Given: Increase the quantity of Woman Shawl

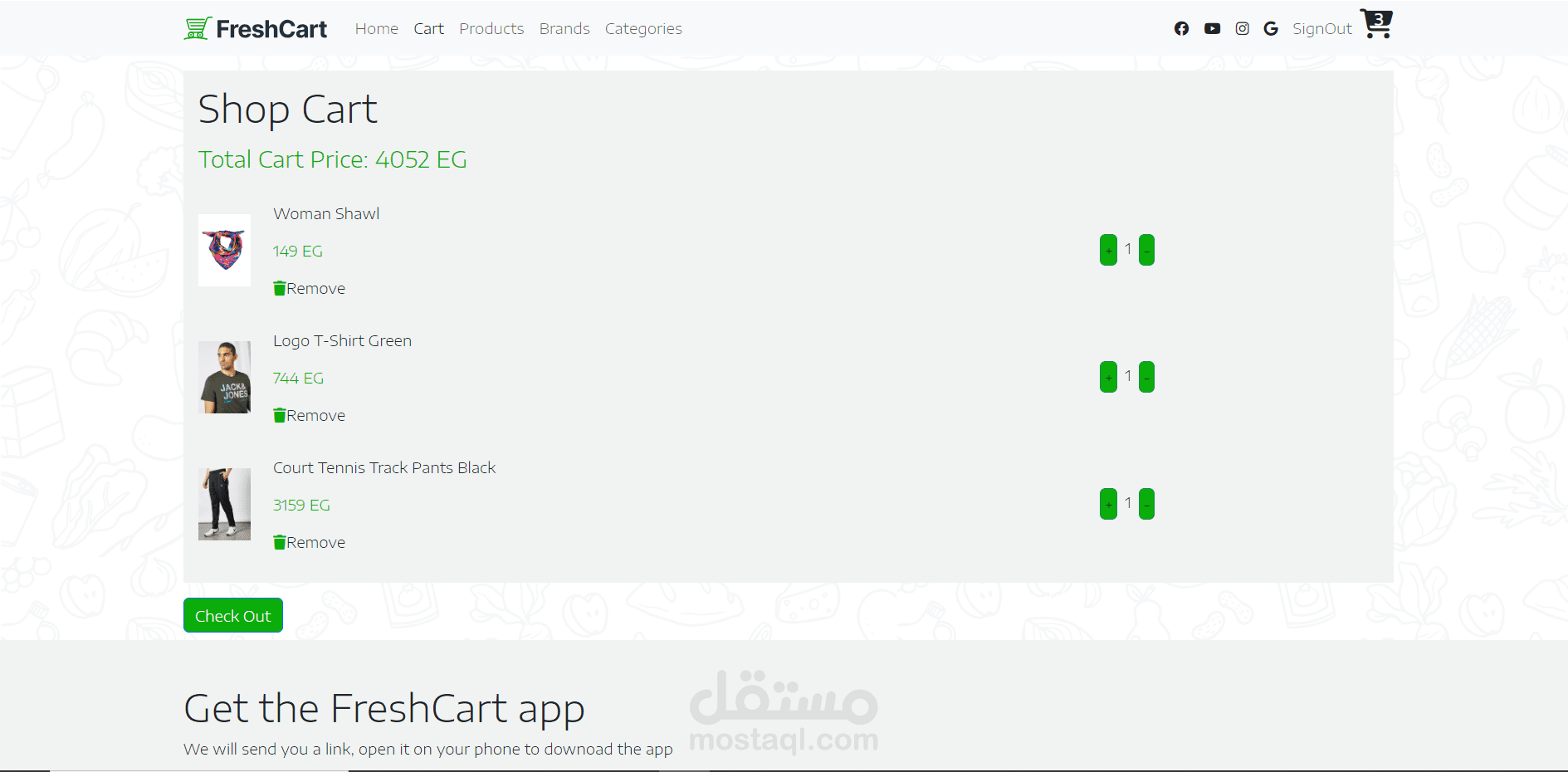Looking at the screenshot, I should [x=1108, y=250].
